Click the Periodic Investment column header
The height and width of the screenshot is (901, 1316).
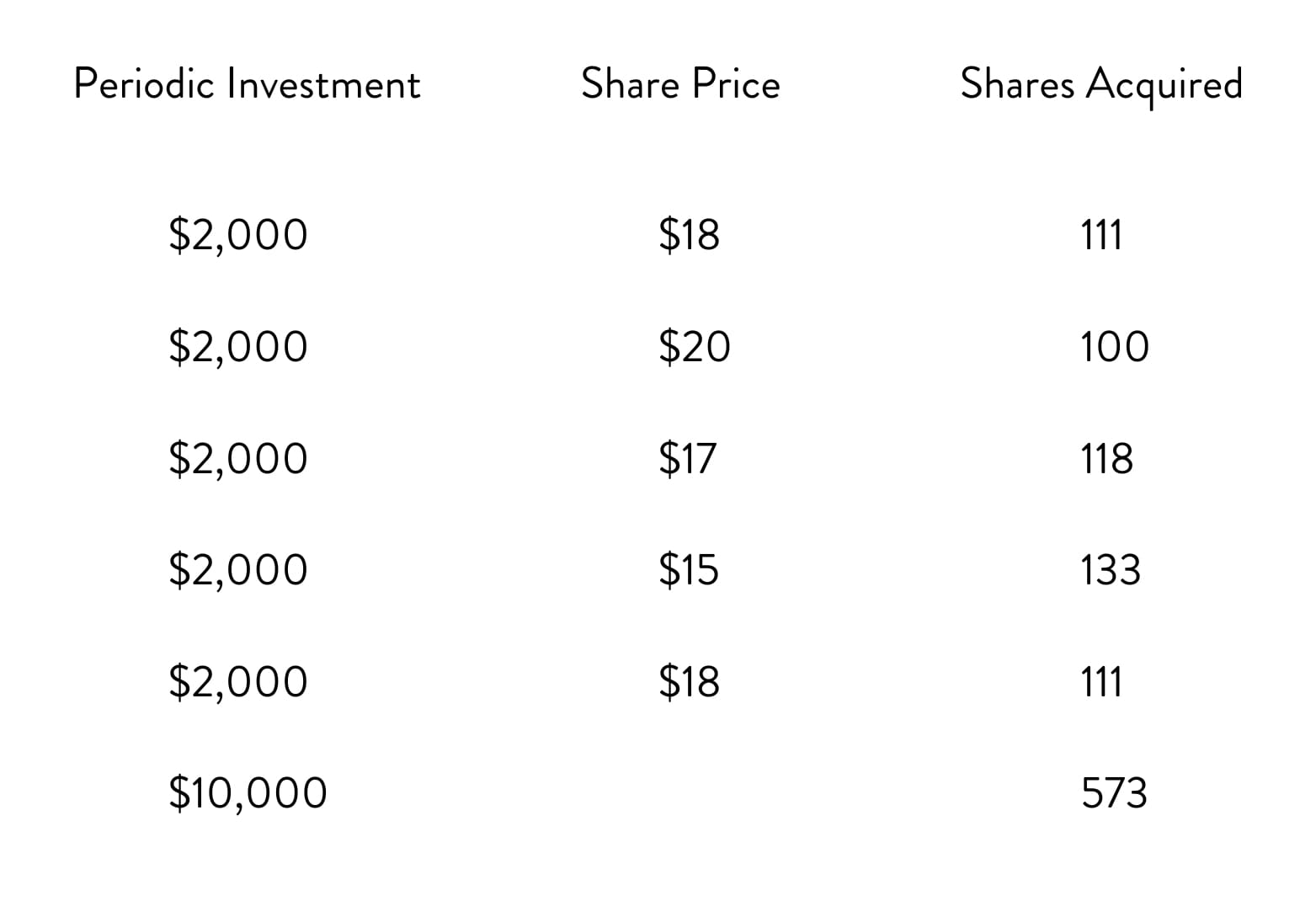(x=247, y=84)
